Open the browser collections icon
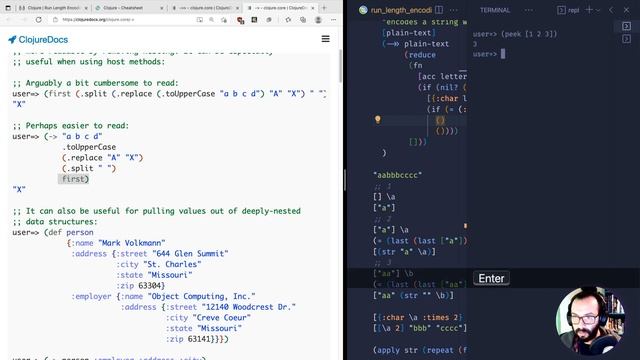The height and width of the screenshot is (360, 640). click(x=303, y=20)
